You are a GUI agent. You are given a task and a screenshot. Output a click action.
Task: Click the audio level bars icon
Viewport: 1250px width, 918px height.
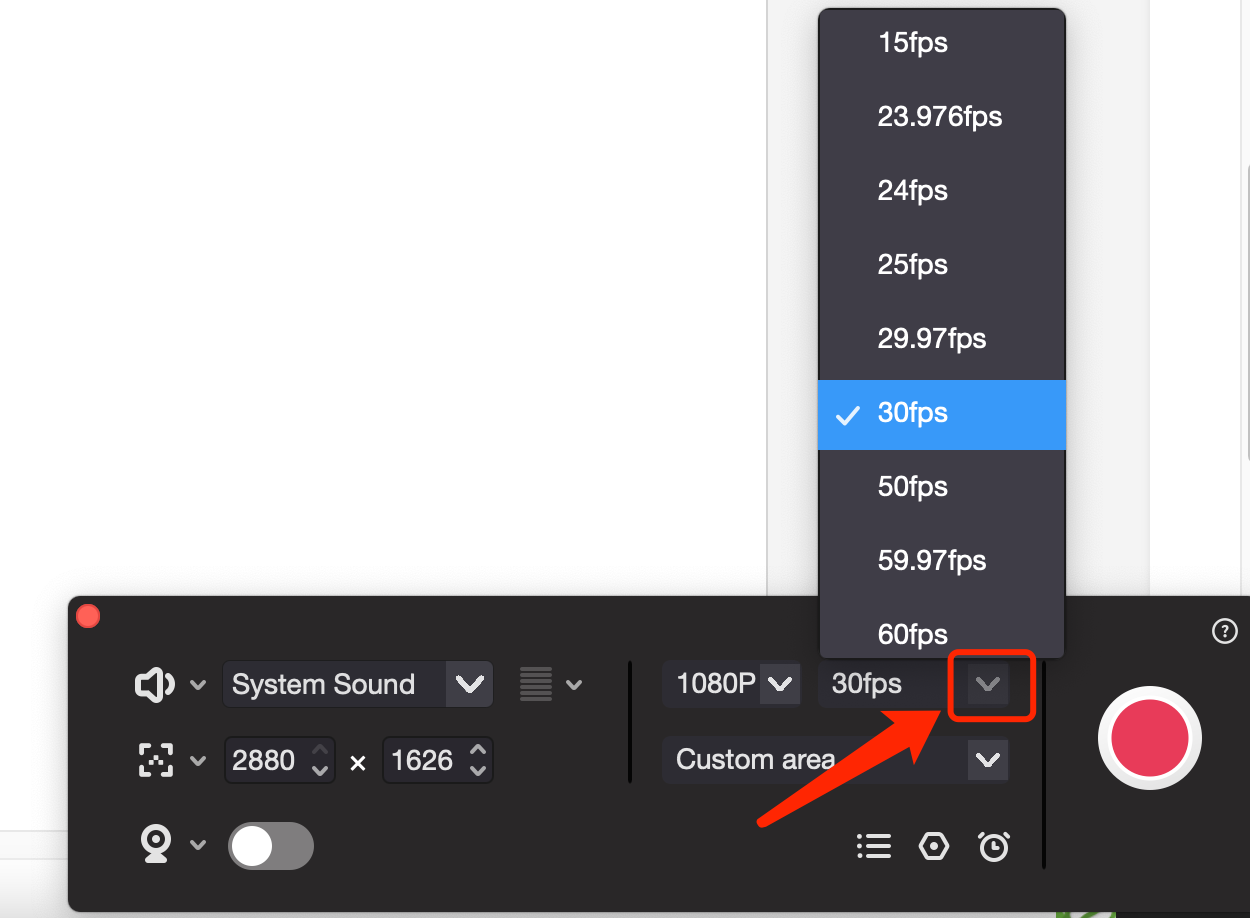(x=536, y=685)
